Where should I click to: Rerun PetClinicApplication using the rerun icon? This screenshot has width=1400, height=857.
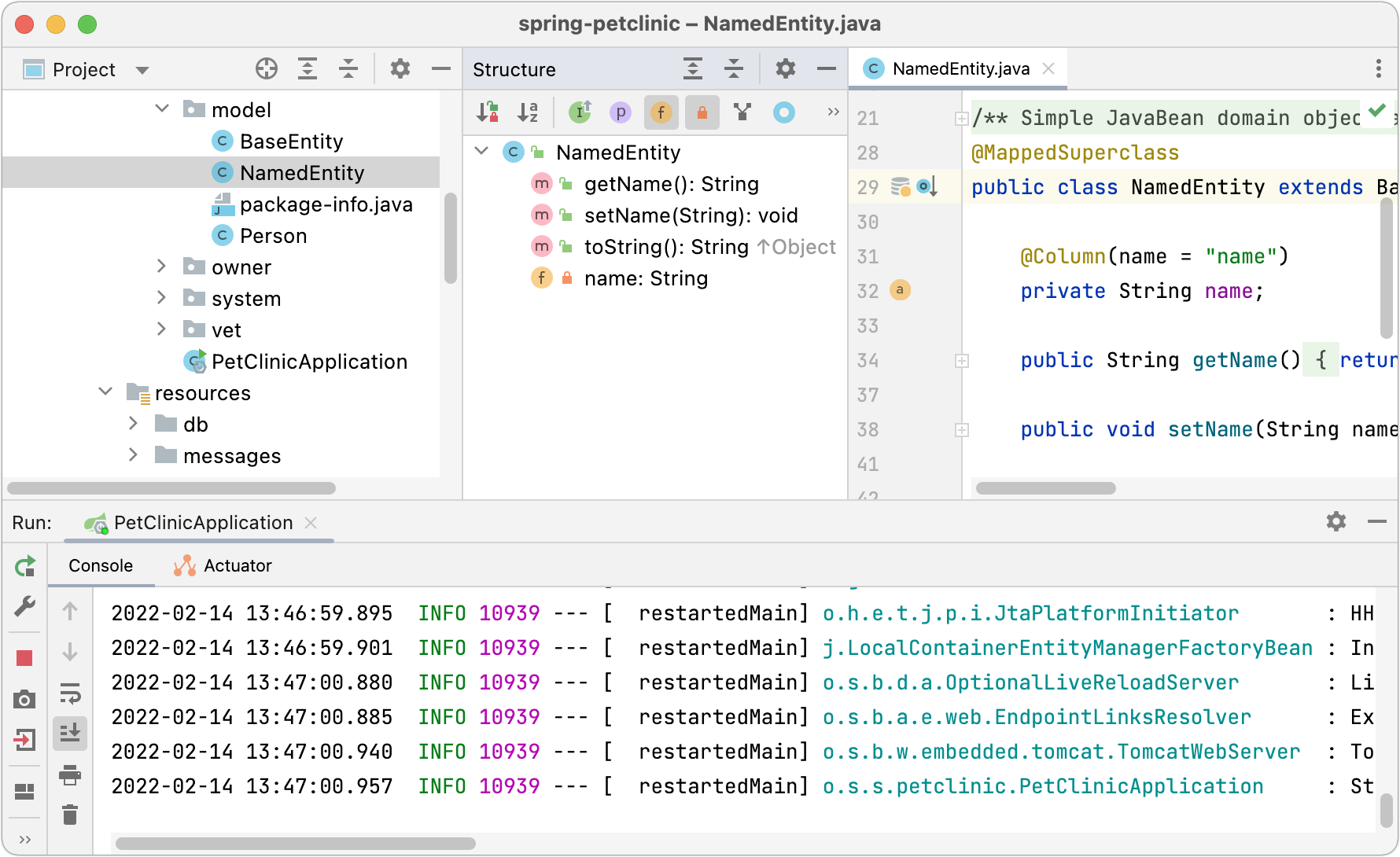point(25,566)
